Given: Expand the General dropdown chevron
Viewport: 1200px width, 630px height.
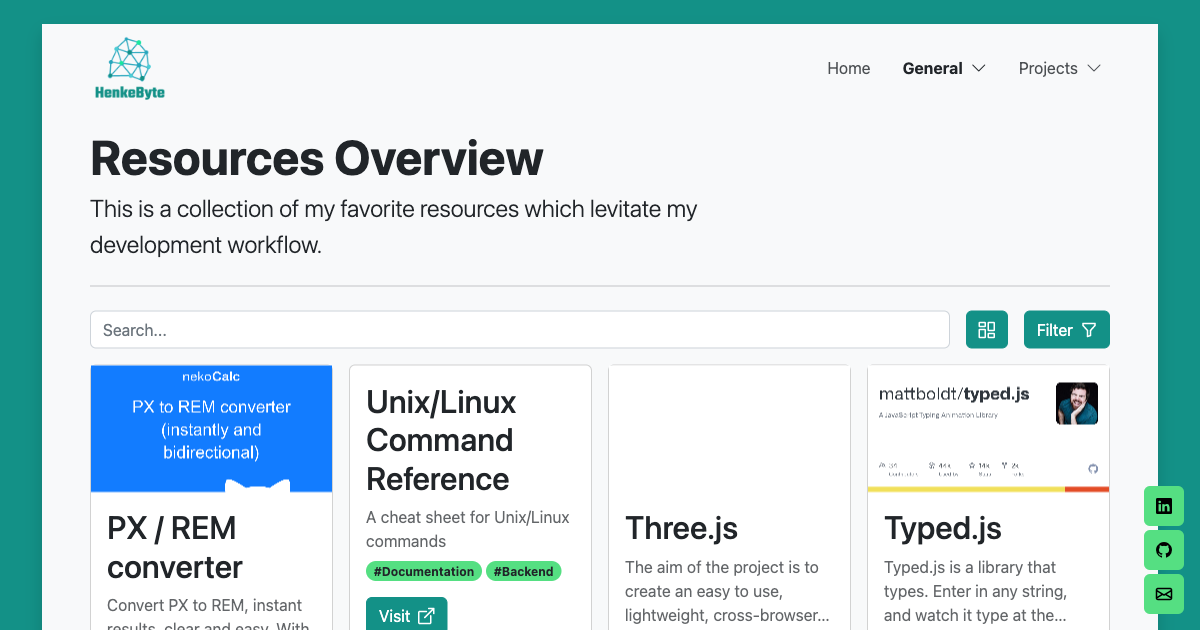Looking at the screenshot, I should pos(979,68).
